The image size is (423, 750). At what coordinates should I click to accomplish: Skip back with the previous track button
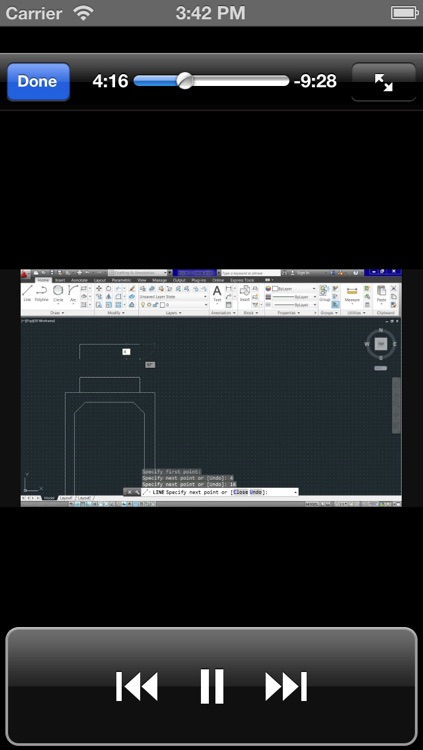137,686
